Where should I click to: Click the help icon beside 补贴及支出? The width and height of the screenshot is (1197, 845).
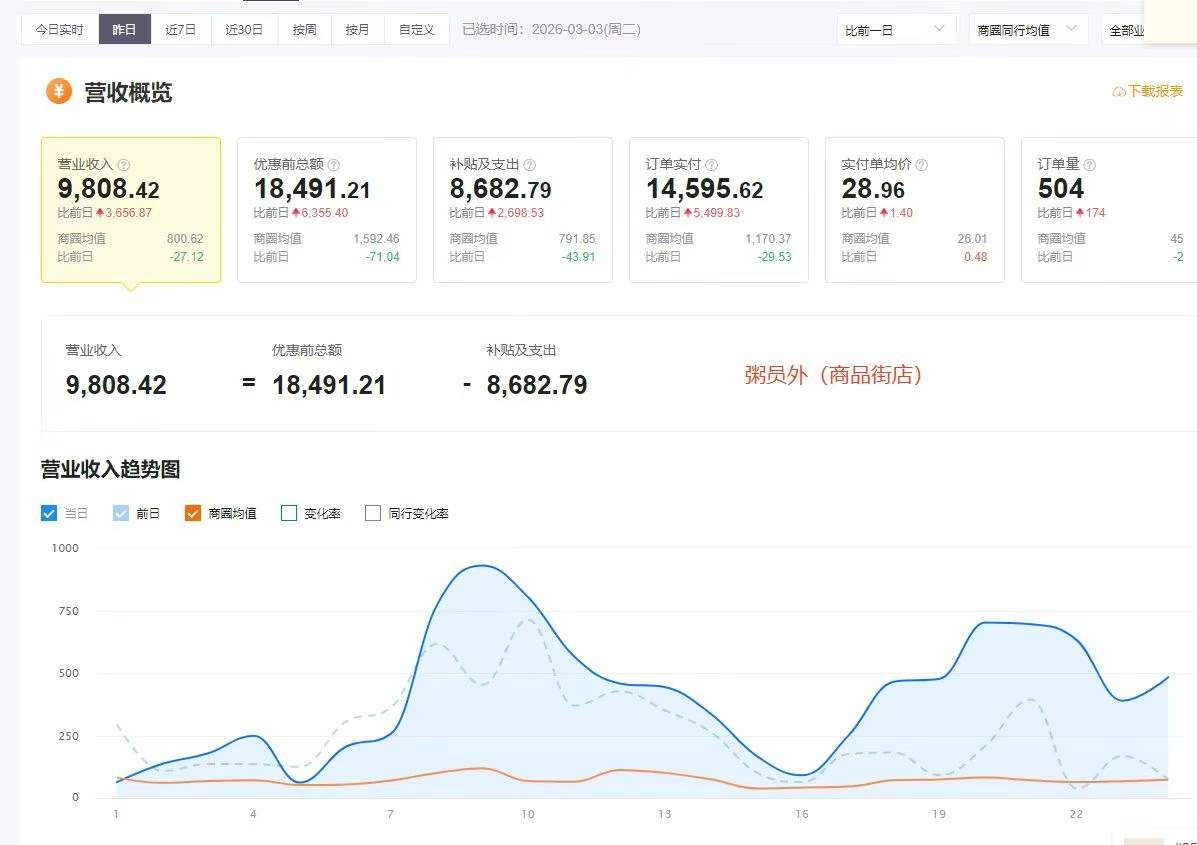[x=530, y=165]
